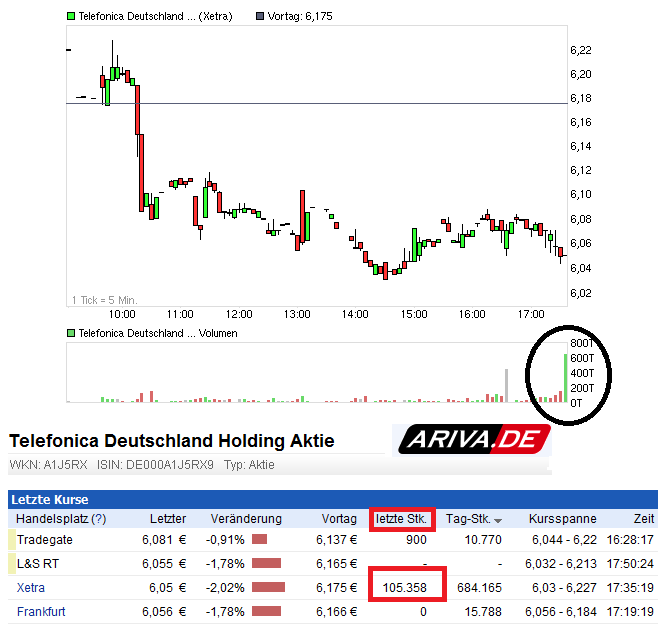Click the WKN: A1J5RX text
The width and height of the screenshot is (666, 626).
coord(48,465)
